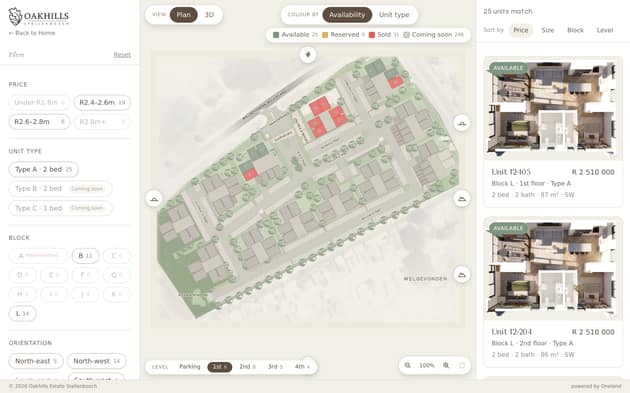The height and width of the screenshot is (393, 630).
Task: Click the Type C 1 bed coming soon chip
Action: tap(60, 208)
